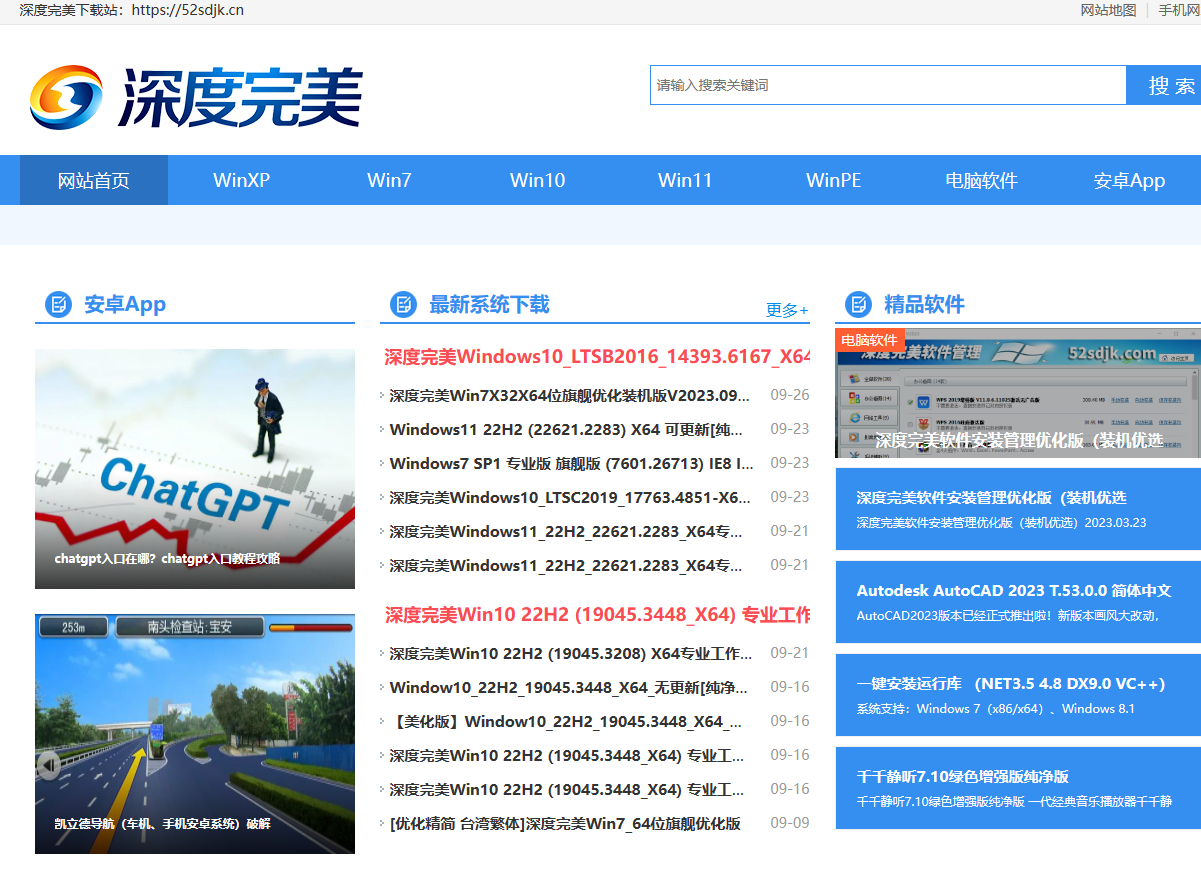This screenshot has height=878, width=1201.
Task: Open the WinXP nav menu
Action: coord(242,180)
